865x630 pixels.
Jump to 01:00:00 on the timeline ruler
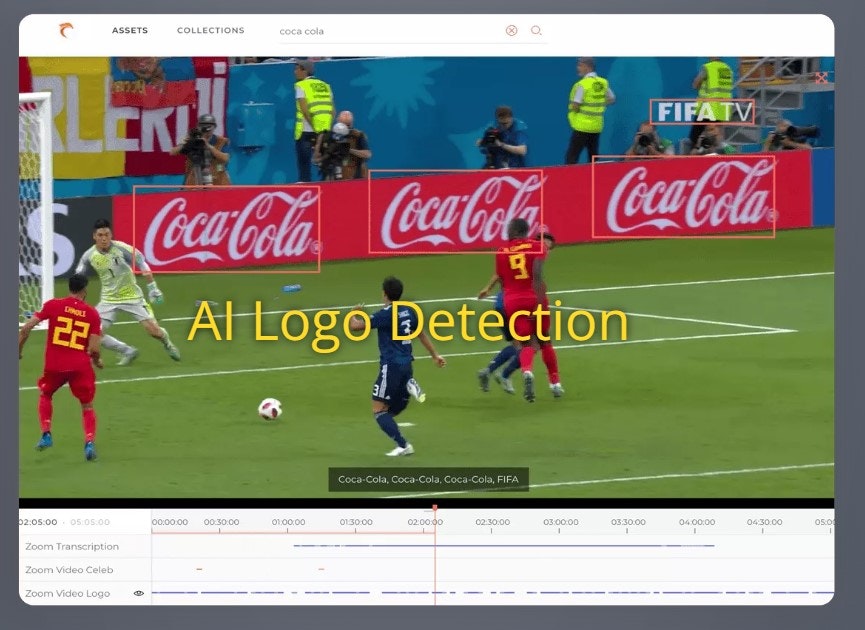288,522
